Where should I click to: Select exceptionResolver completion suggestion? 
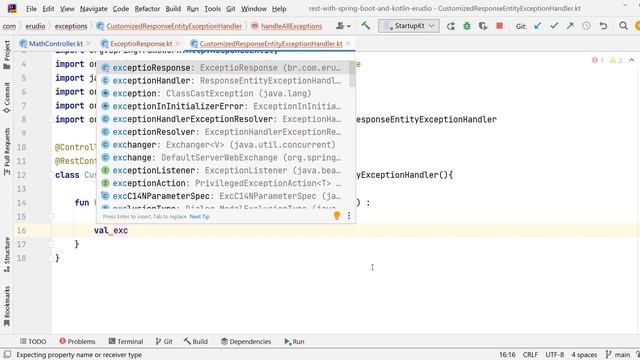(x=223, y=132)
